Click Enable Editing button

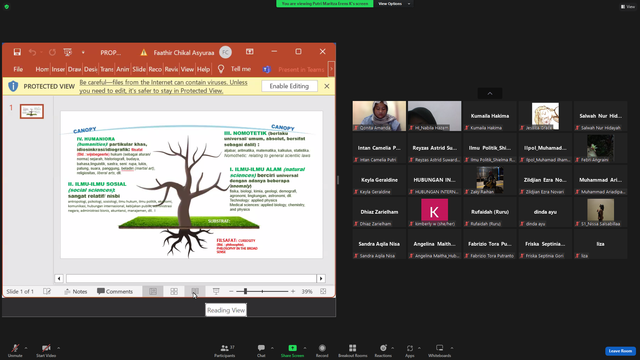289,86
